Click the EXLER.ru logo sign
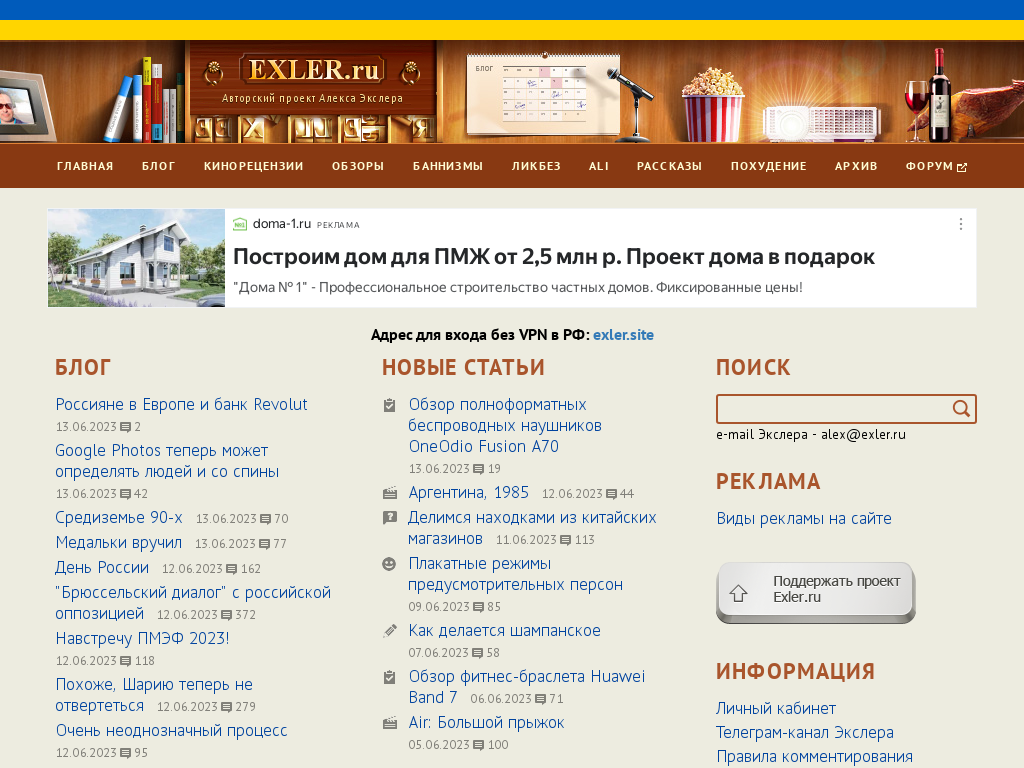Viewport: 1024px width, 768px height. [x=313, y=70]
